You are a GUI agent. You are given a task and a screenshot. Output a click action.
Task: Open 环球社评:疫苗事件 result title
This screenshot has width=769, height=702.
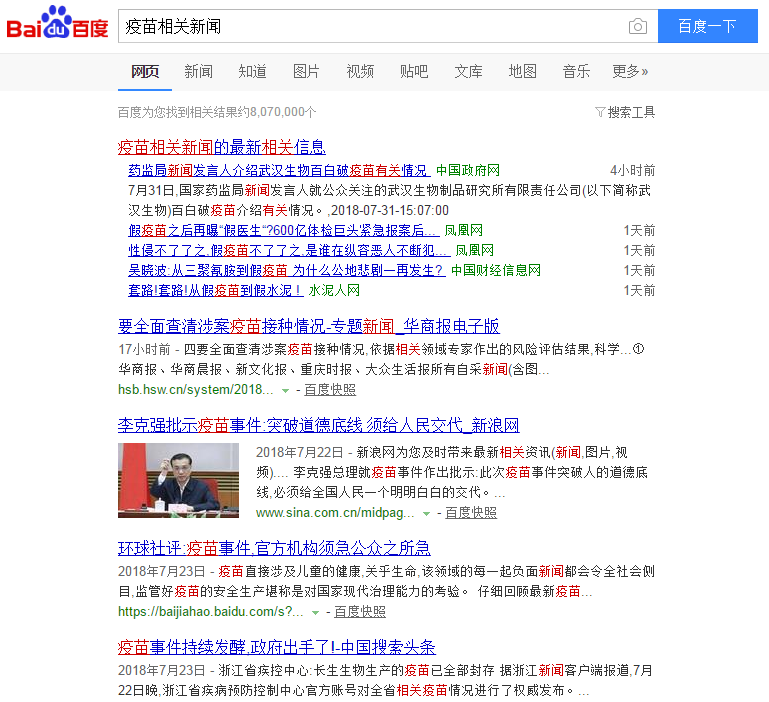tap(274, 547)
